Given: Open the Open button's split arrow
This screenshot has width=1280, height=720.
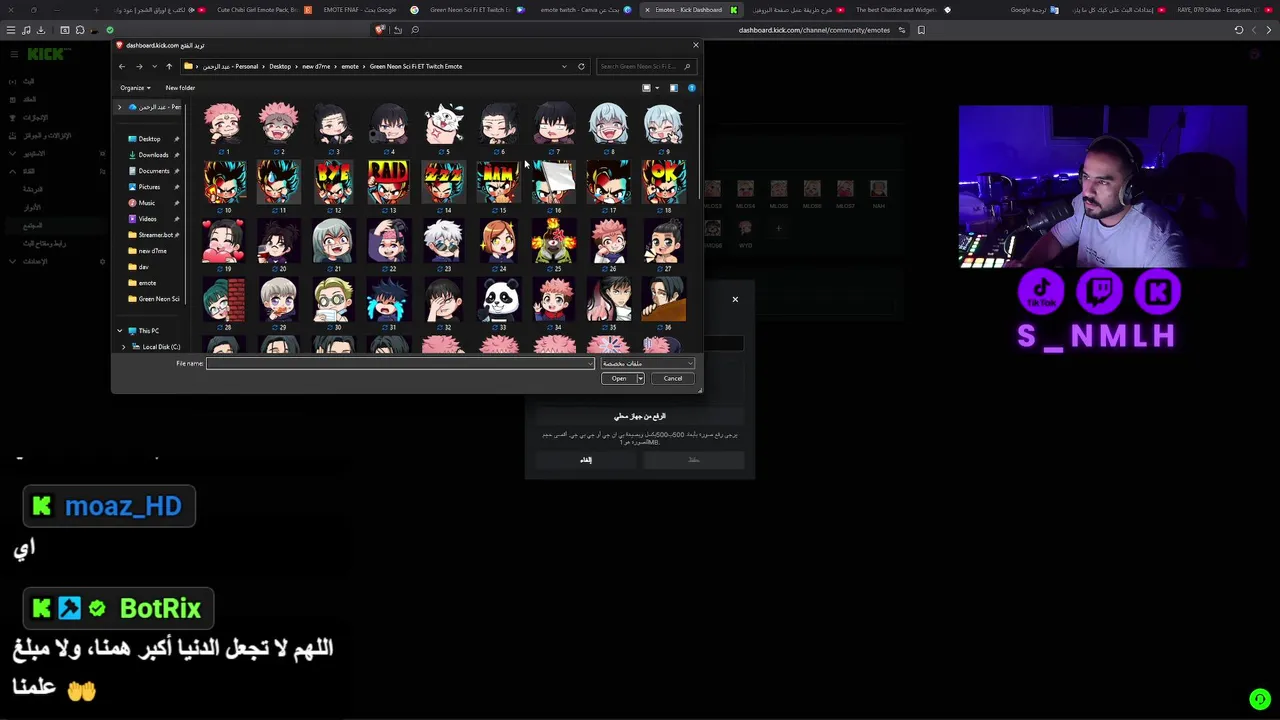Looking at the screenshot, I should tap(640, 378).
